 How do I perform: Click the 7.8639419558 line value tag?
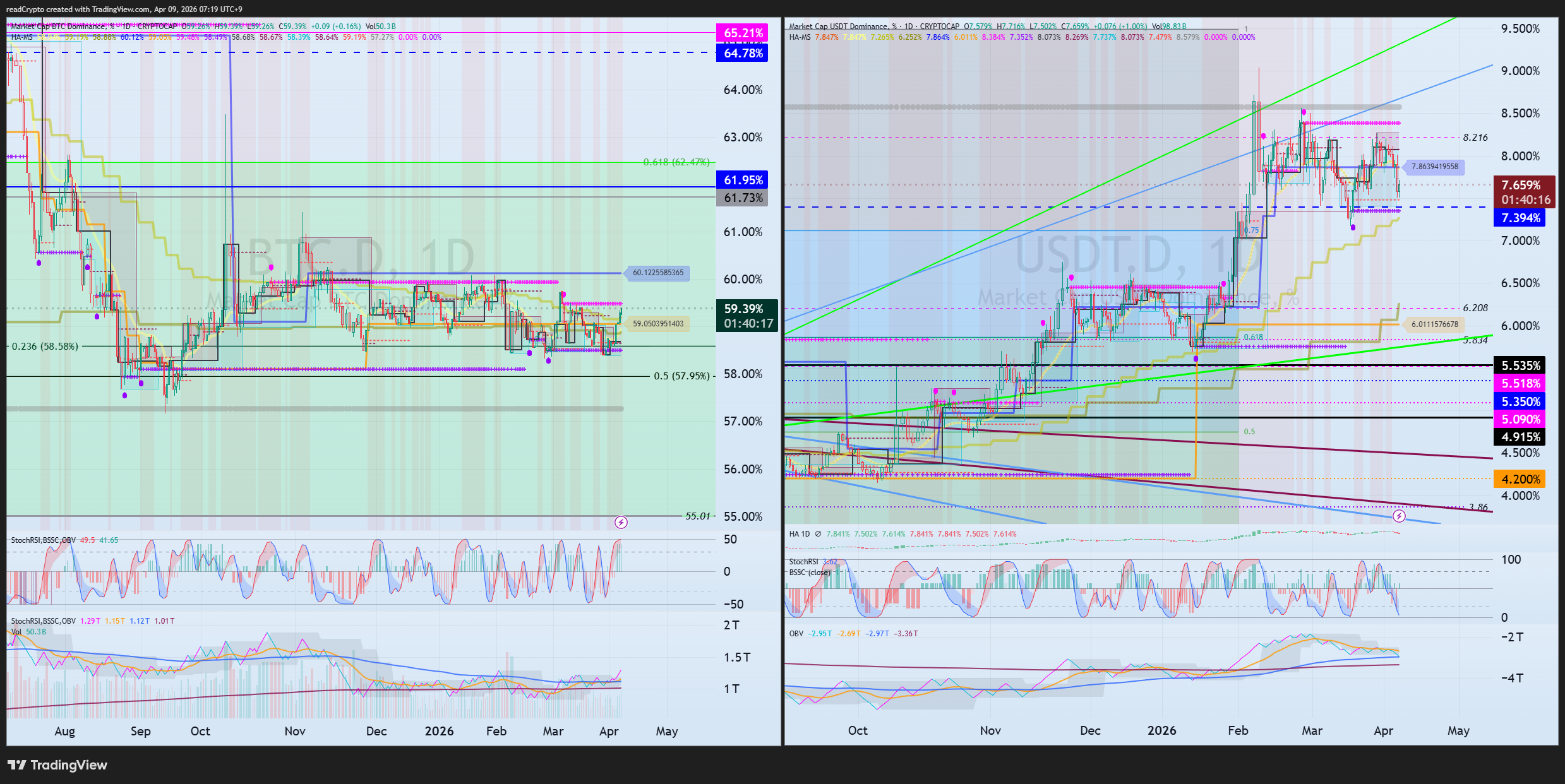click(x=1435, y=167)
